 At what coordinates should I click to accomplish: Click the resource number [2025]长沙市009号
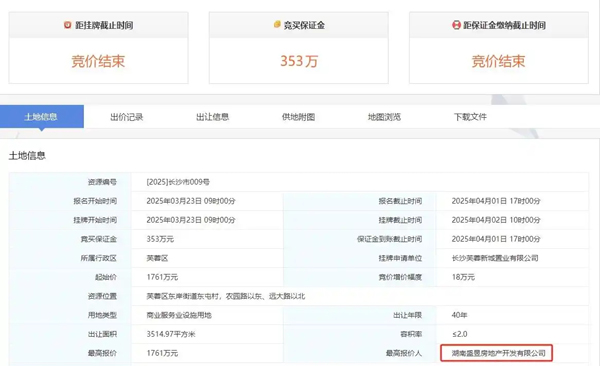point(178,182)
